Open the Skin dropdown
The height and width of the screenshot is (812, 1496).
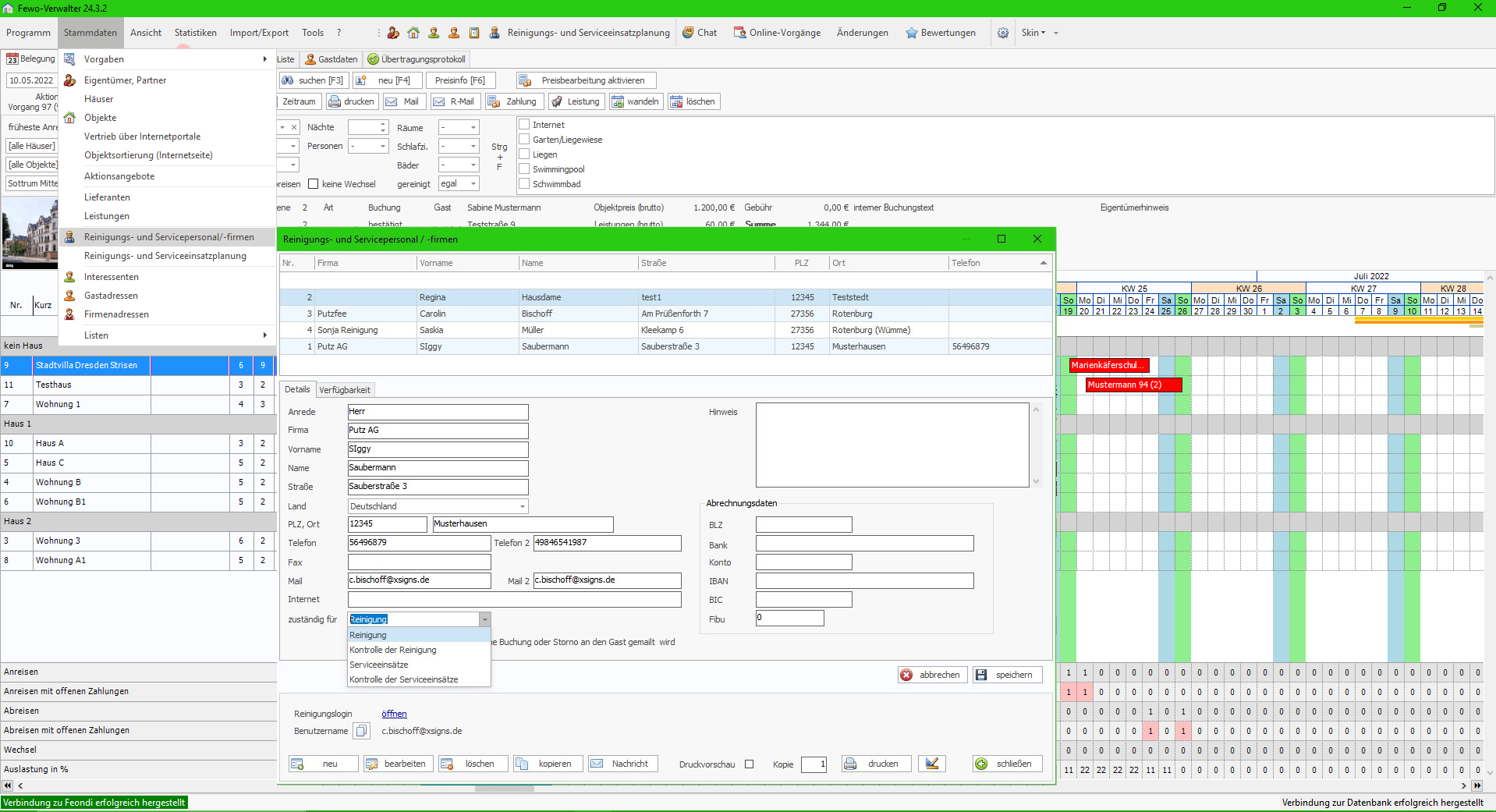click(1039, 33)
